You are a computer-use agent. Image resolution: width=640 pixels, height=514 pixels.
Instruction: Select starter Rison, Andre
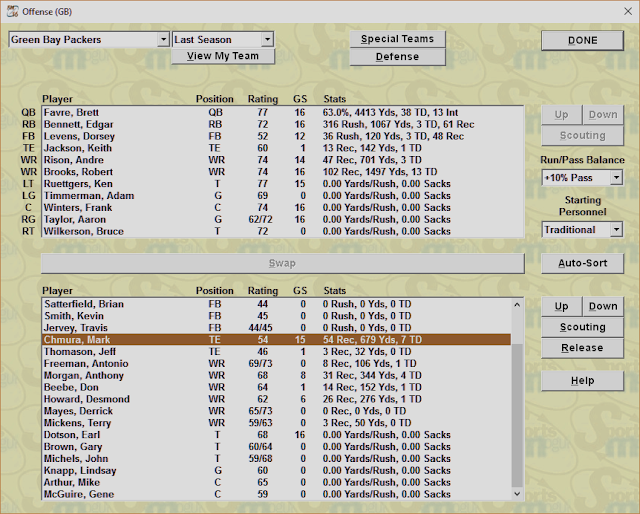[282, 160]
